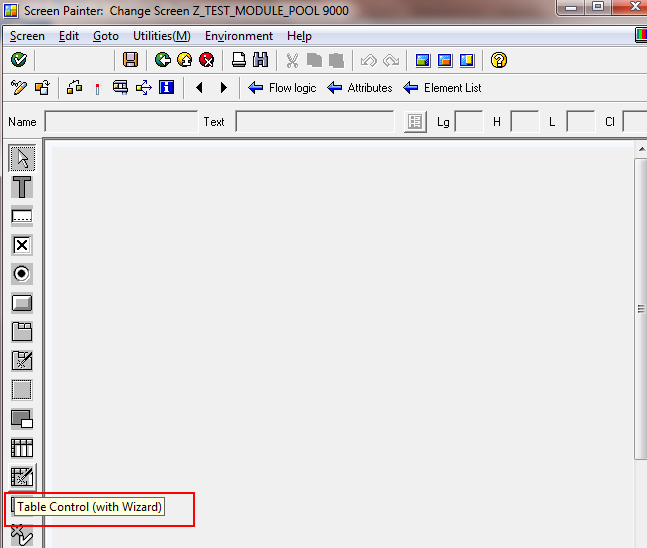Screen dimensions: 647x548
Task: Open the Screen menu
Action: click(27, 36)
